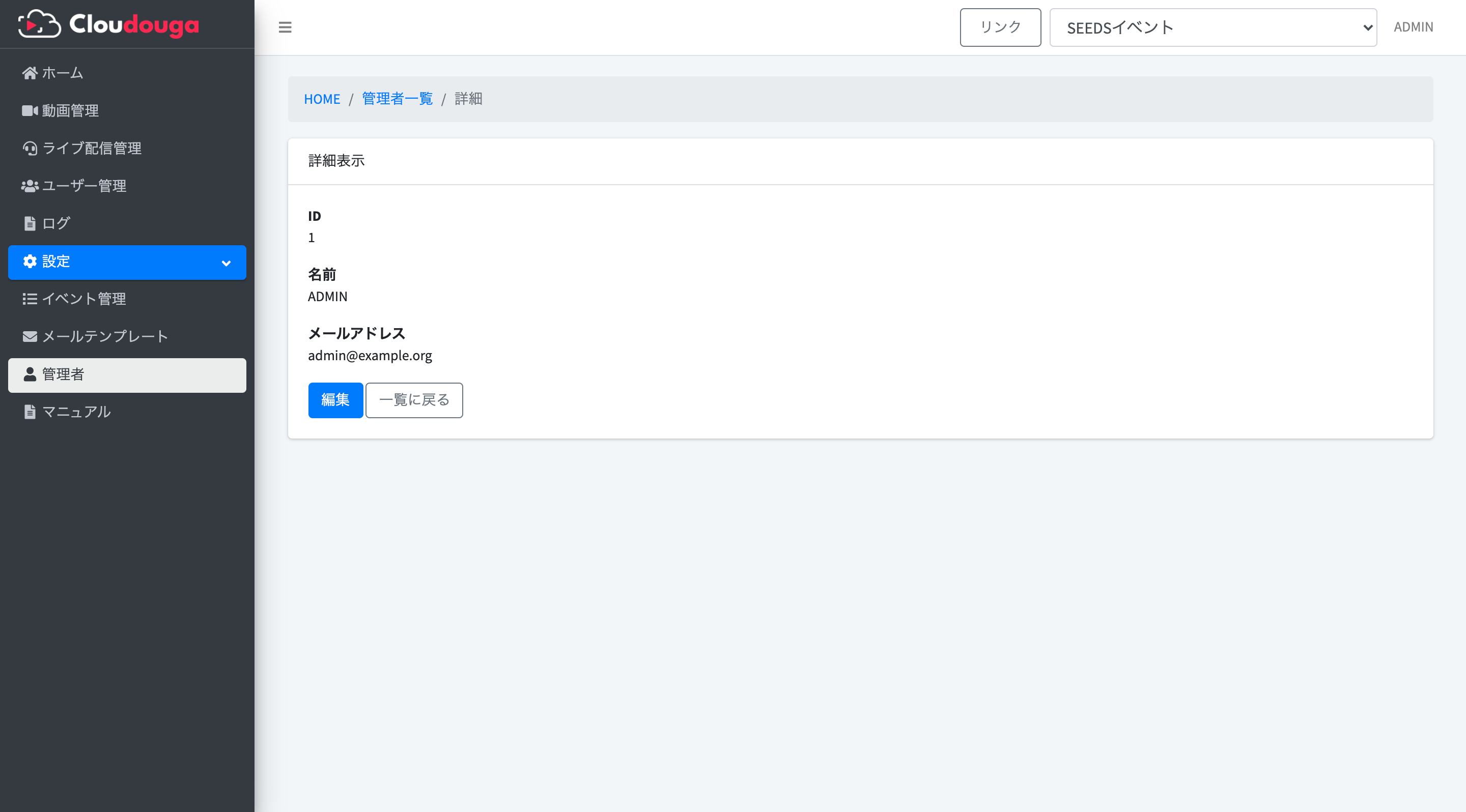Viewport: 1466px width, 812px height.
Task: Click the メールアドレス field label
Action: (x=356, y=333)
